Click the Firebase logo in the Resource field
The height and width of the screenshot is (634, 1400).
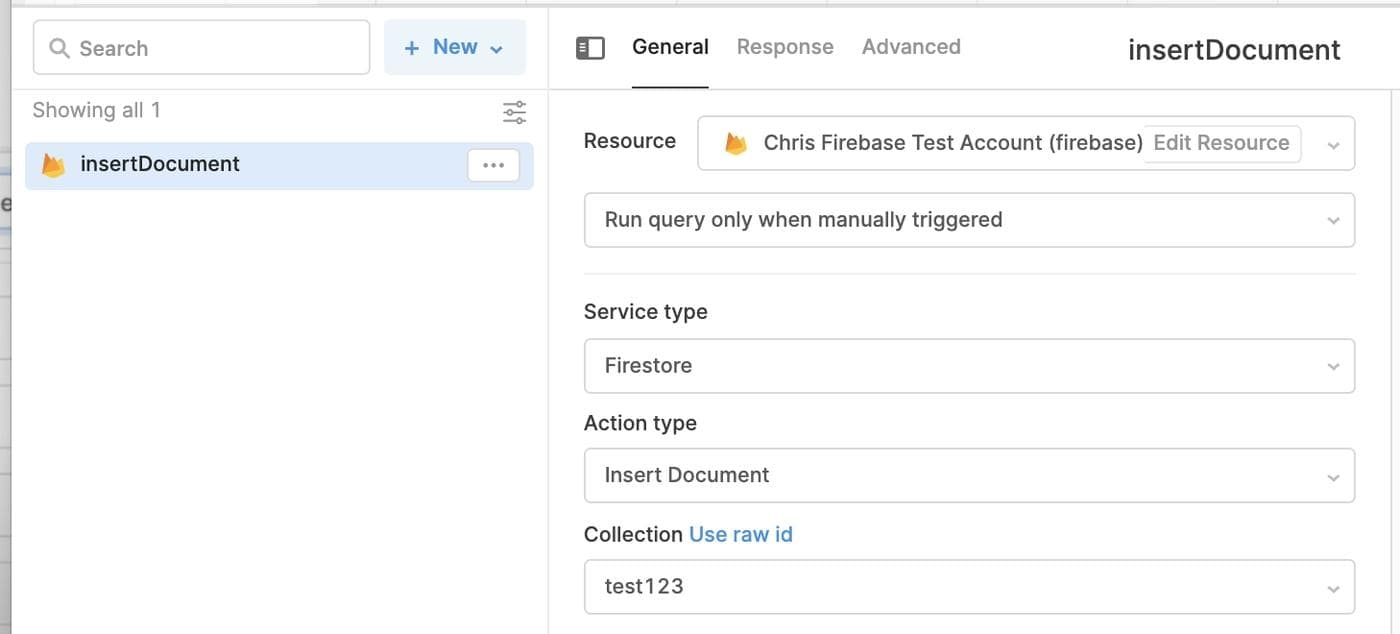point(736,143)
